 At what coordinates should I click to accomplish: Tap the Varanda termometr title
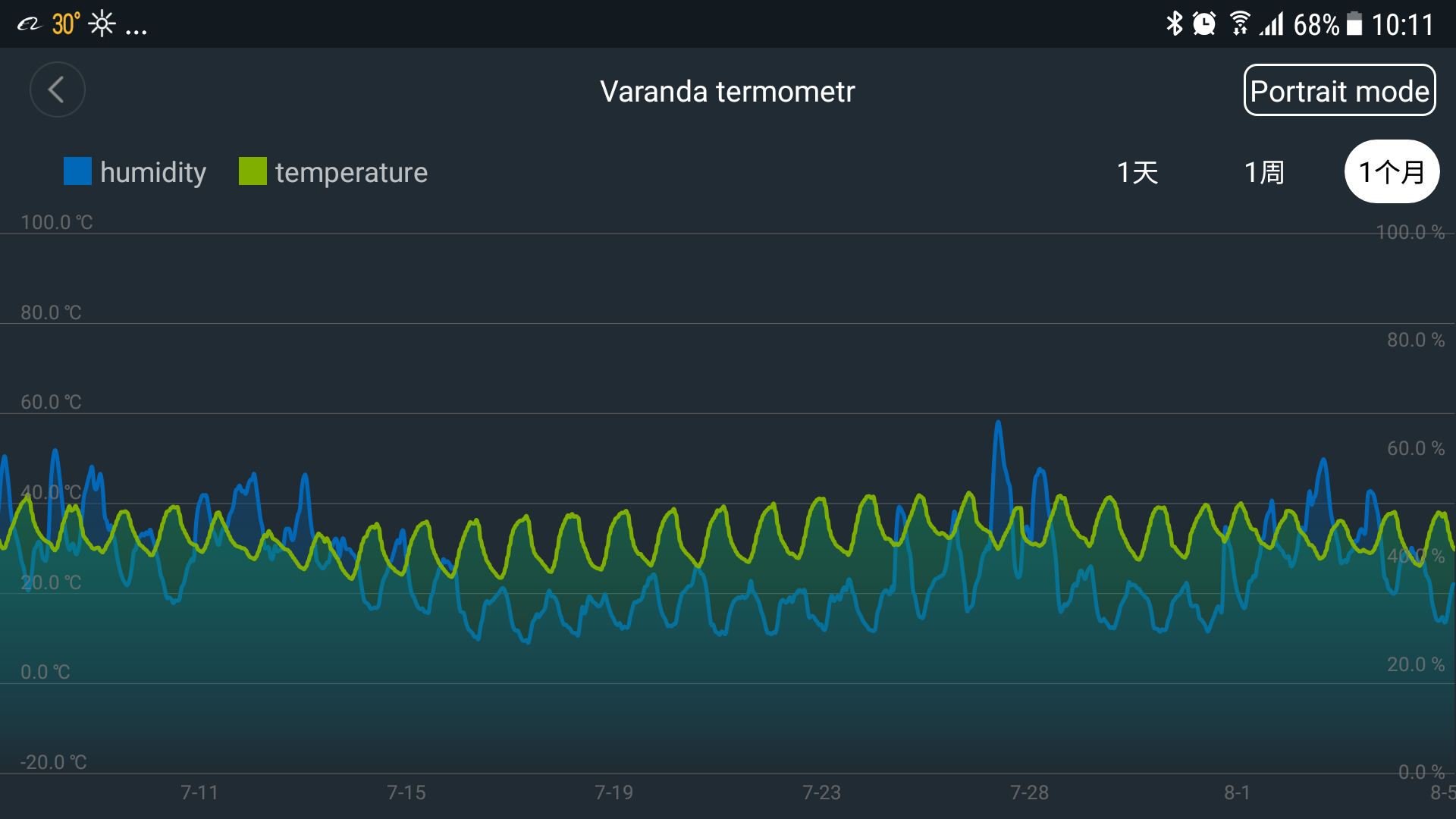tap(727, 91)
